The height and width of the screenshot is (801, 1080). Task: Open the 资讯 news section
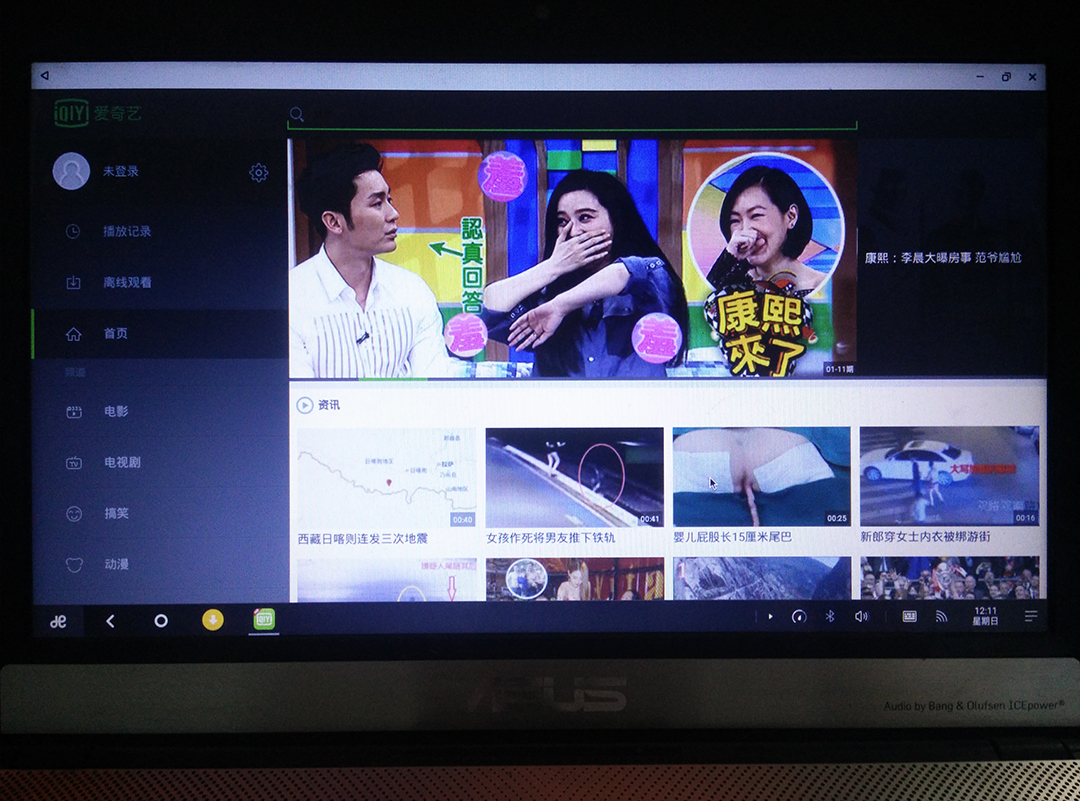pyautogui.click(x=329, y=405)
